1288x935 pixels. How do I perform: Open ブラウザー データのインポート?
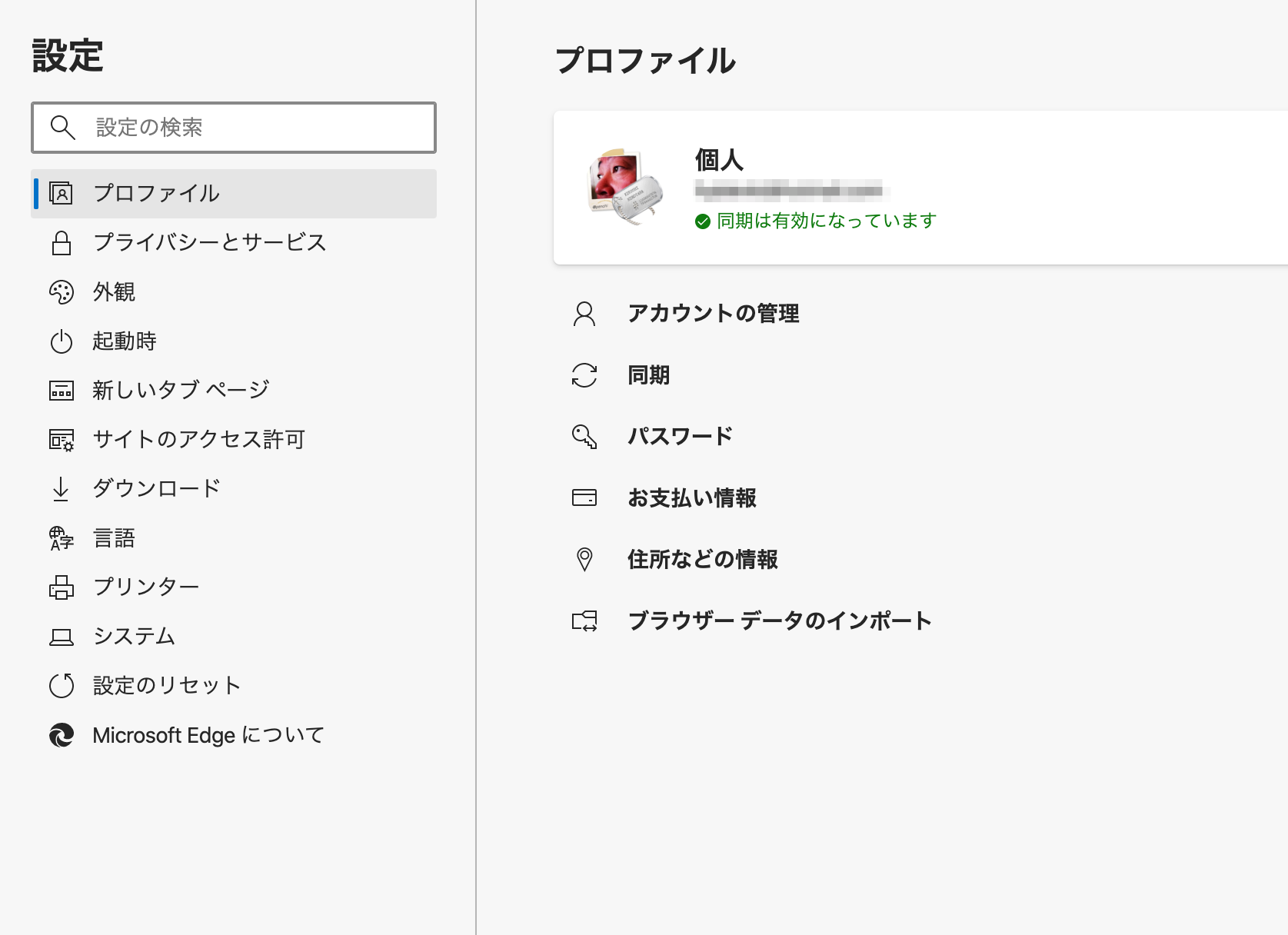tap(779, 621)
